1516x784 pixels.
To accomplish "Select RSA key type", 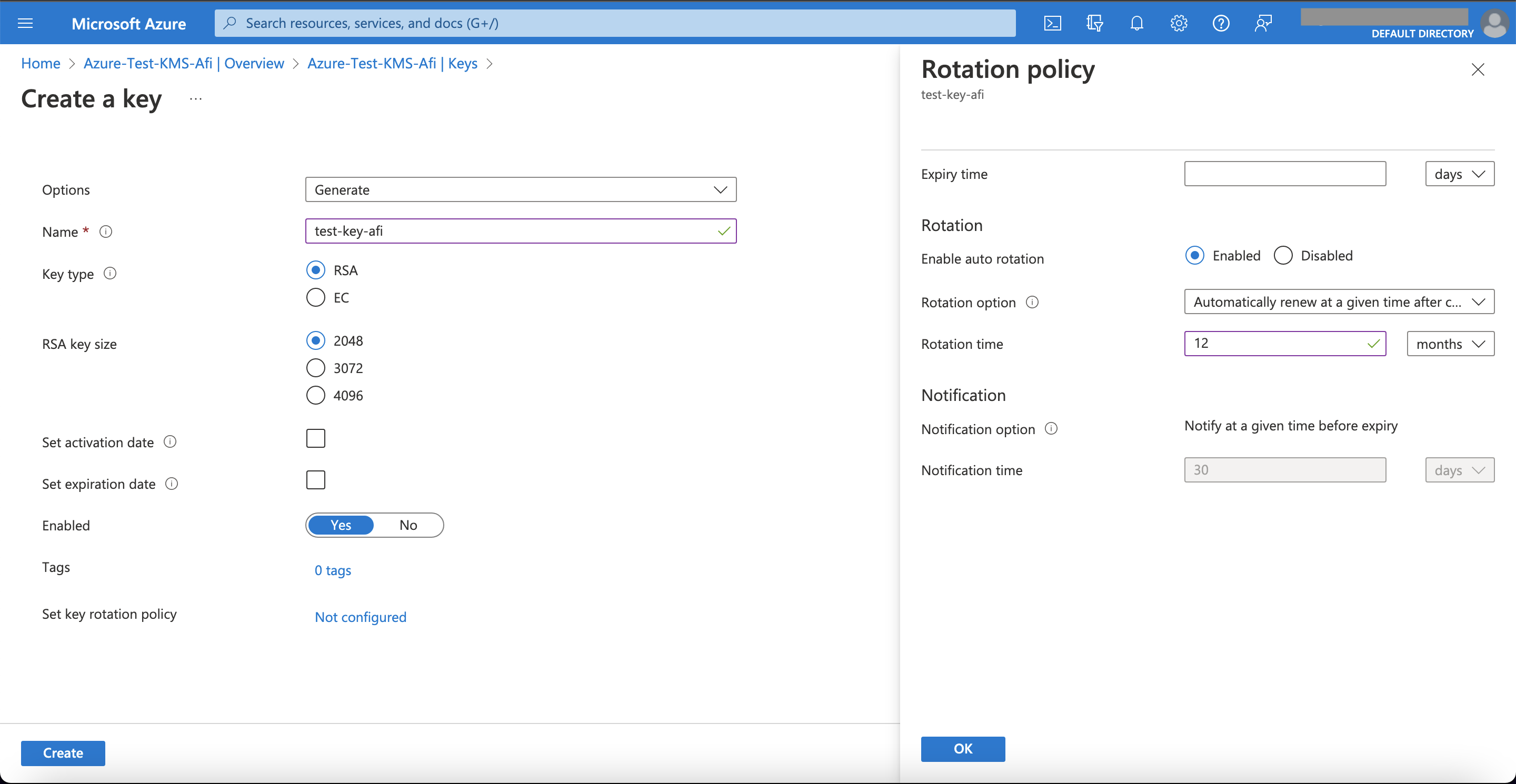I will tap(316, 270).
